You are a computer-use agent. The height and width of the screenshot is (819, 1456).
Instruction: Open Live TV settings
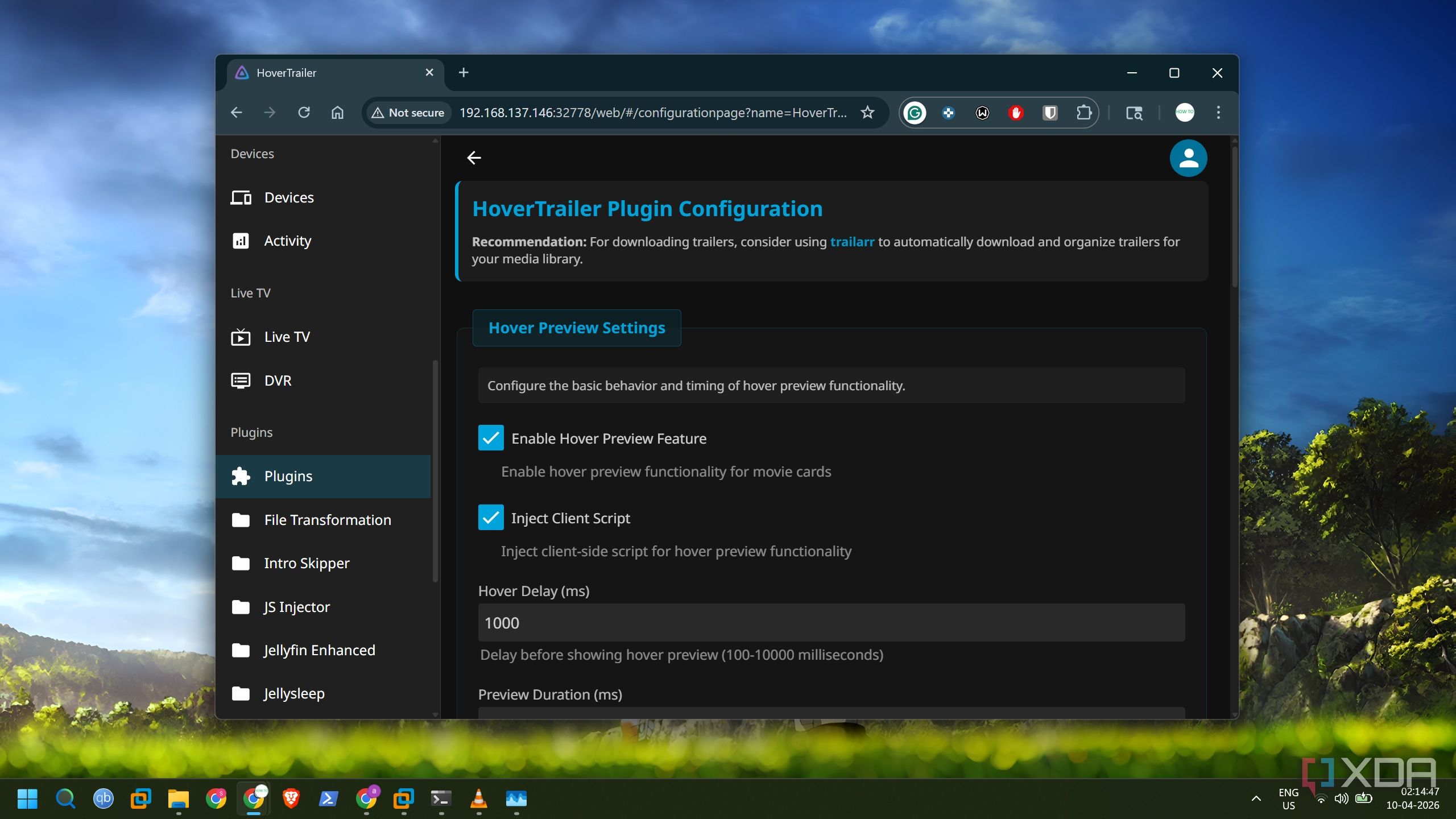323,337
